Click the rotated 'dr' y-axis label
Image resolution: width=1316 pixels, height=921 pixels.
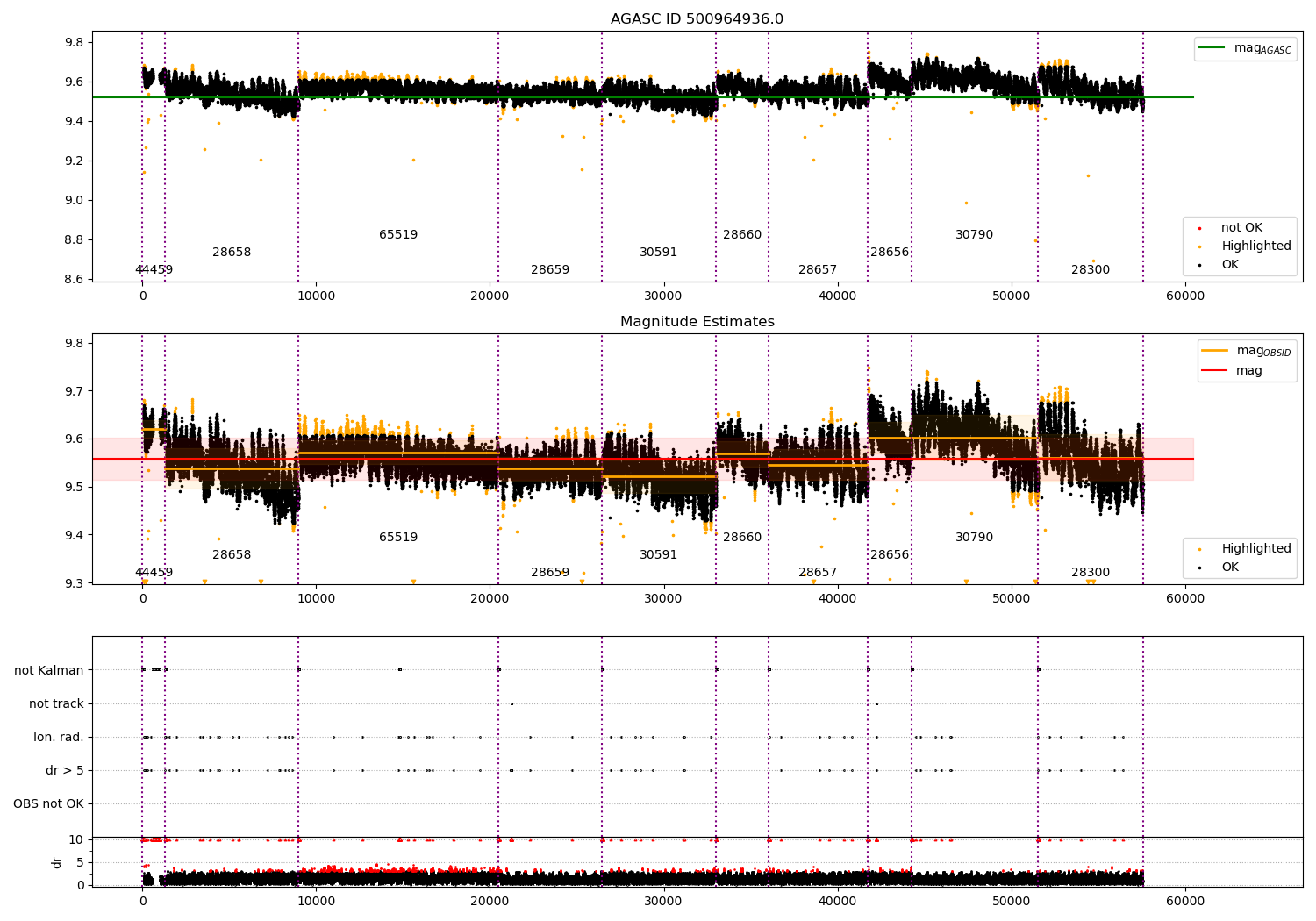click(57, 862)
